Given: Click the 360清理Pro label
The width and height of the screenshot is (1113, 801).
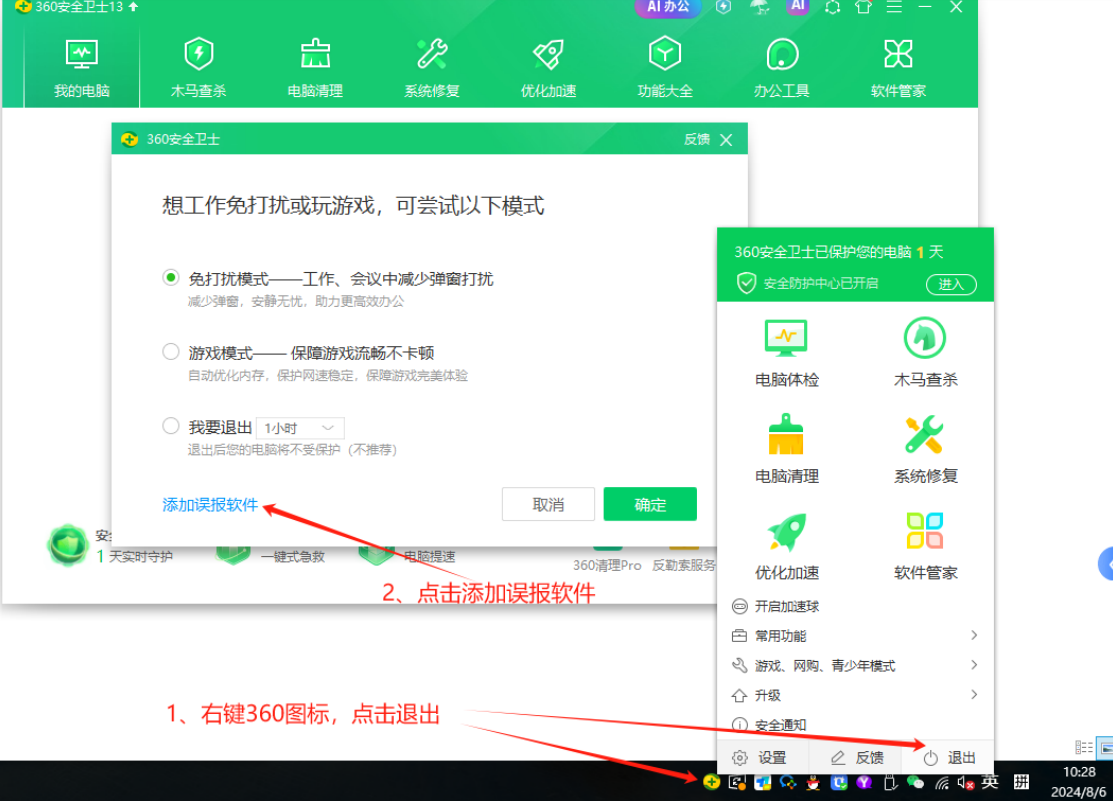Looking at the screenshot, I should (607, 565).
